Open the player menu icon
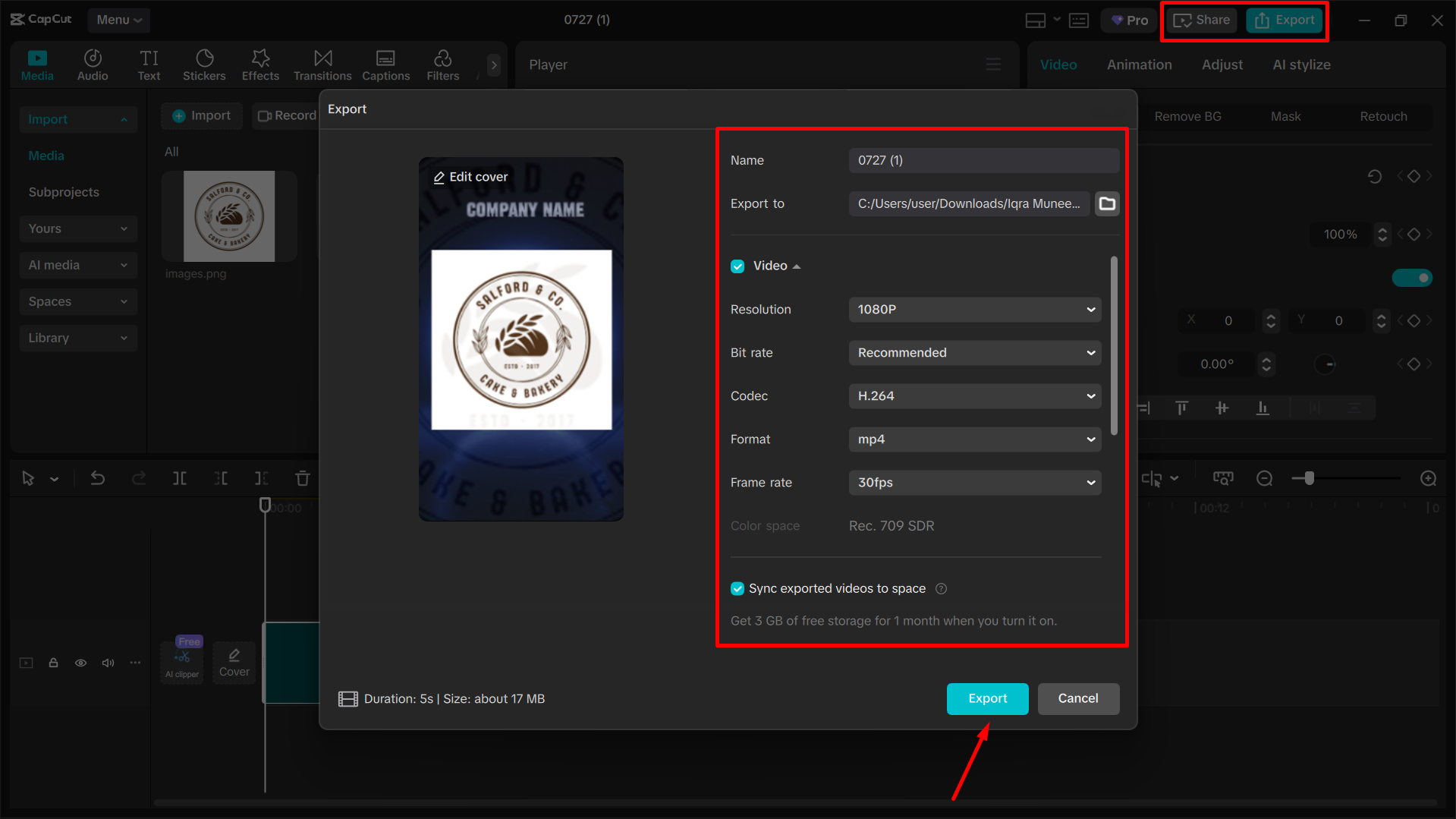 pos(993,65)
